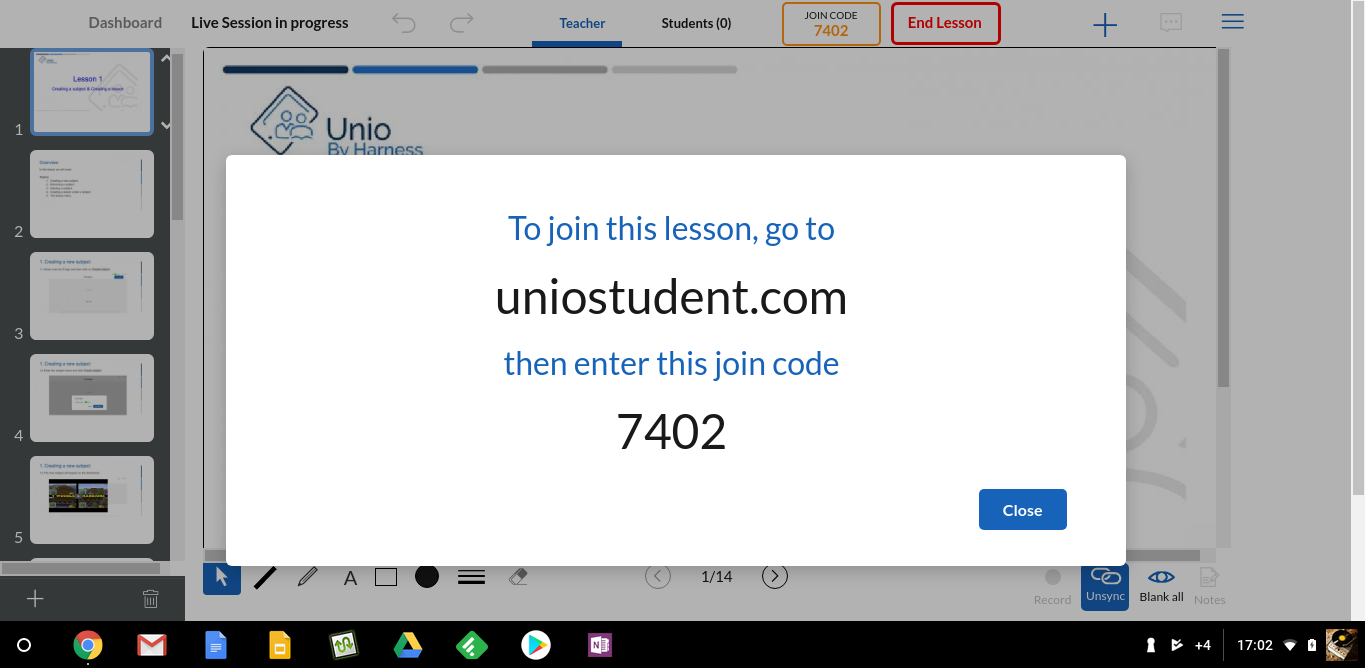This screenshot has height=668, width=1365.
Task: Toggle Blank all student screens
Action: click(1161, 585)
